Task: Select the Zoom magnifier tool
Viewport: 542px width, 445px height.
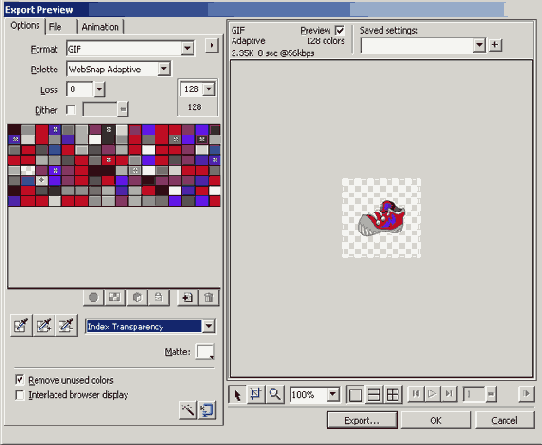Action: 275,394
